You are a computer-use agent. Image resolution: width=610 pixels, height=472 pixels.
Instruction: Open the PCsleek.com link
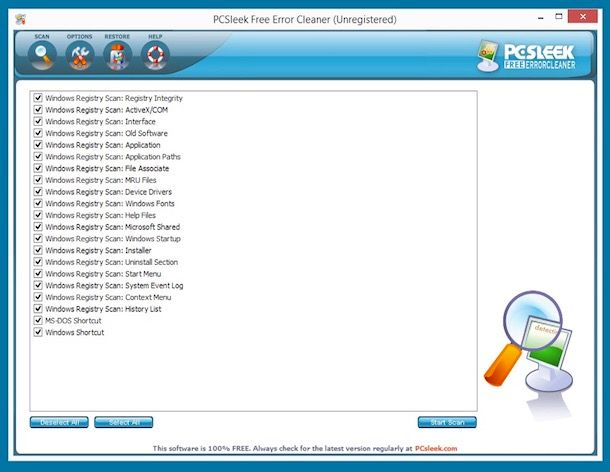436,448
